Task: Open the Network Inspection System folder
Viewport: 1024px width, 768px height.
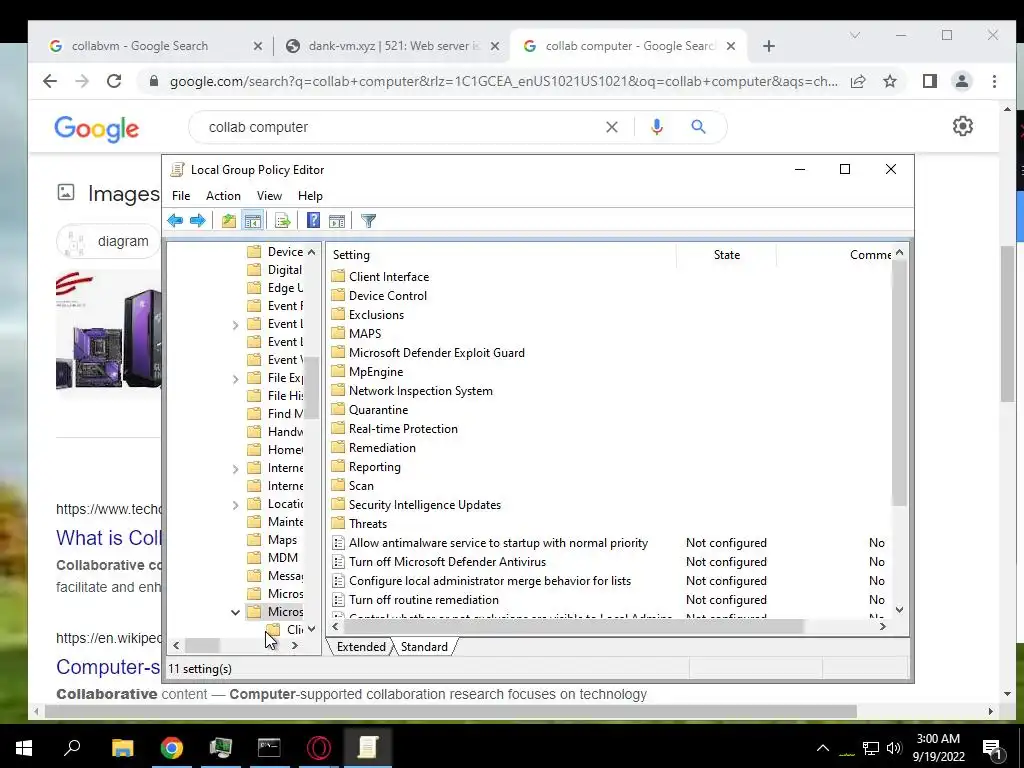Action: click(421, 391)
